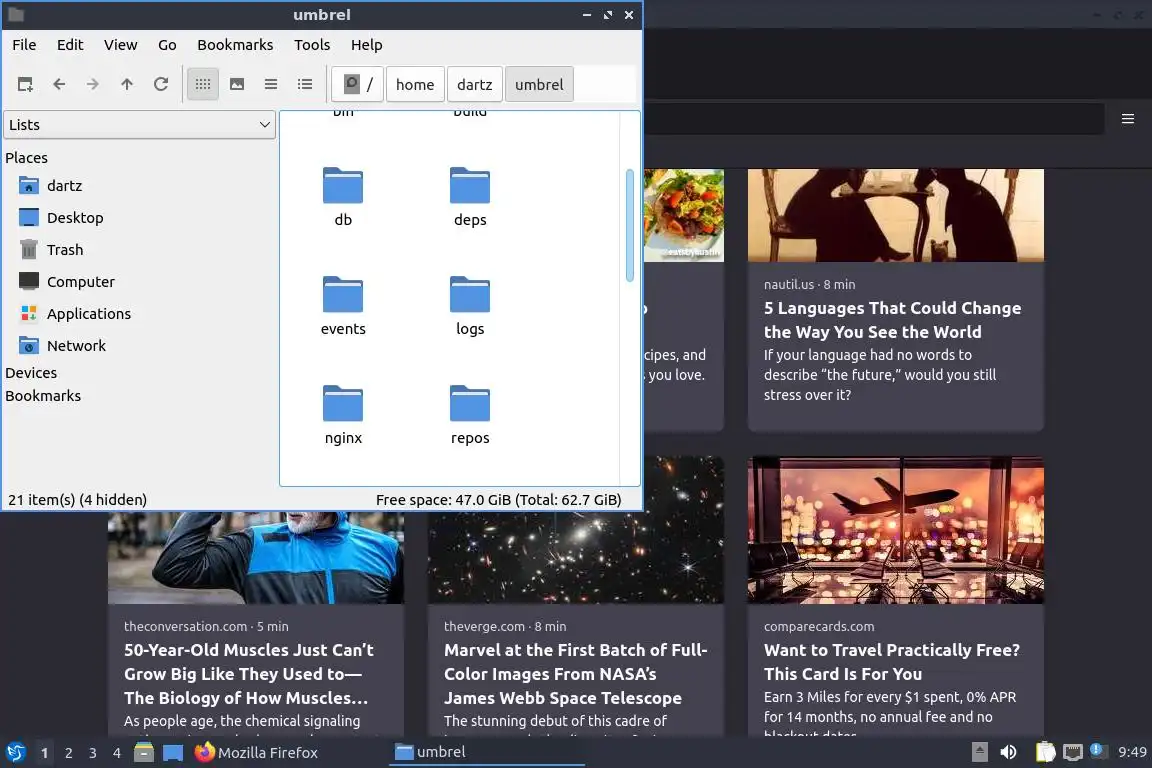This screenshot has width=1152, height=768.
Task: Switch to detailed list view
Action: point(305,85)
